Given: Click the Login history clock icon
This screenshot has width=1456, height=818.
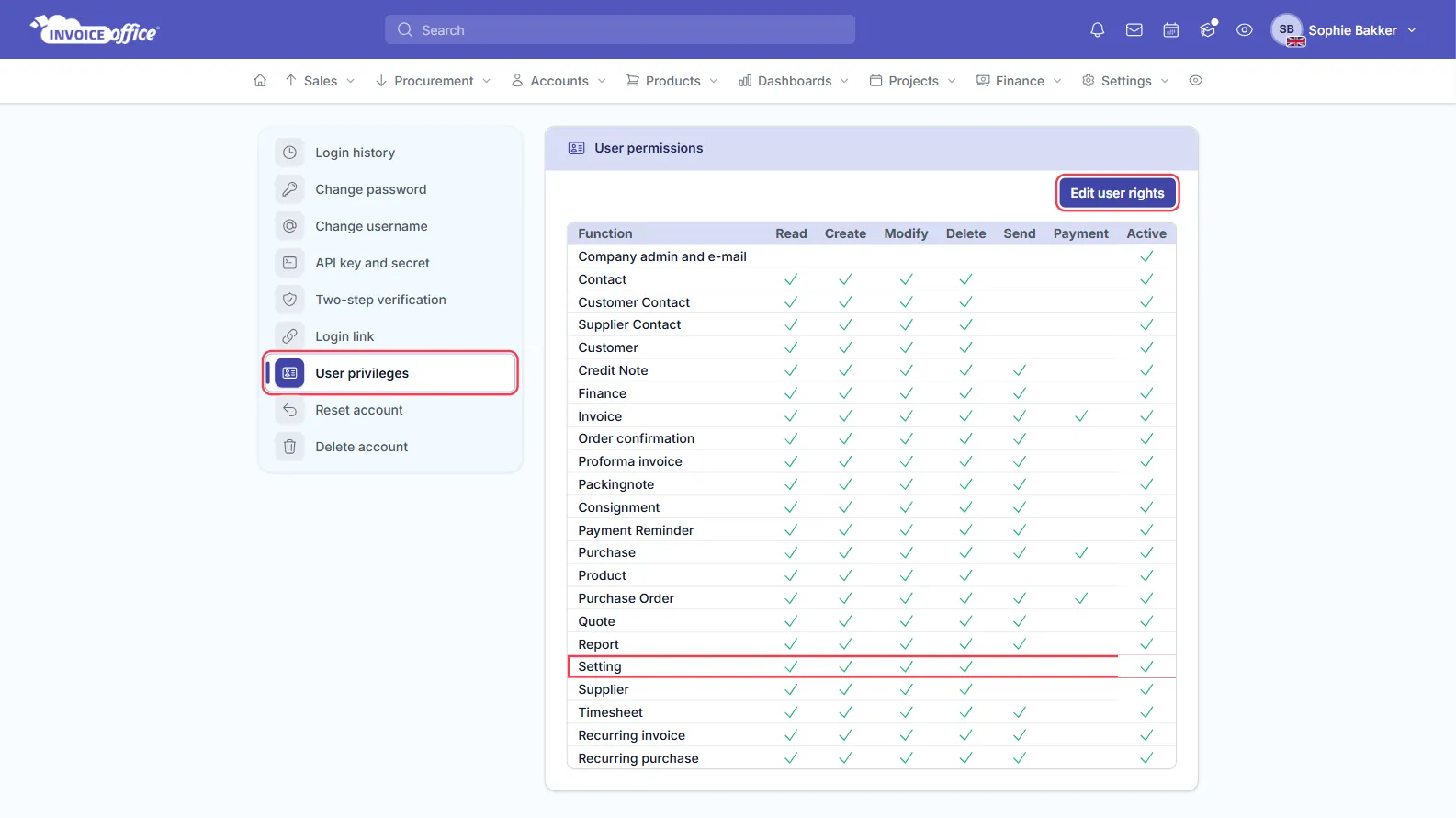Looking at the screenshot, I should [x=289, y=153].
